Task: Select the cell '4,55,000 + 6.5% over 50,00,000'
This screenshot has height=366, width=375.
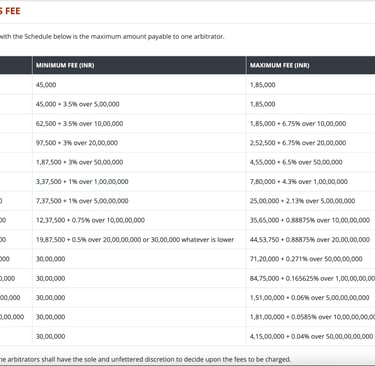Action: pyautogui.click(x=311, y=162)
